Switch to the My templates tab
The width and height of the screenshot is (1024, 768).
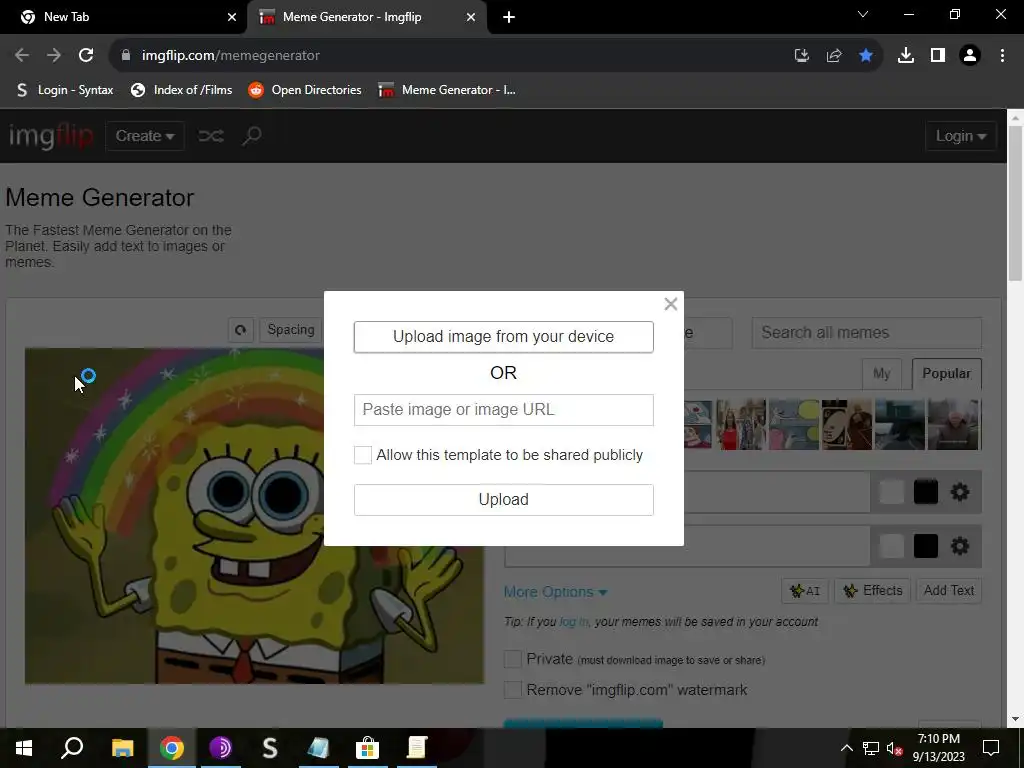[881, 374]
